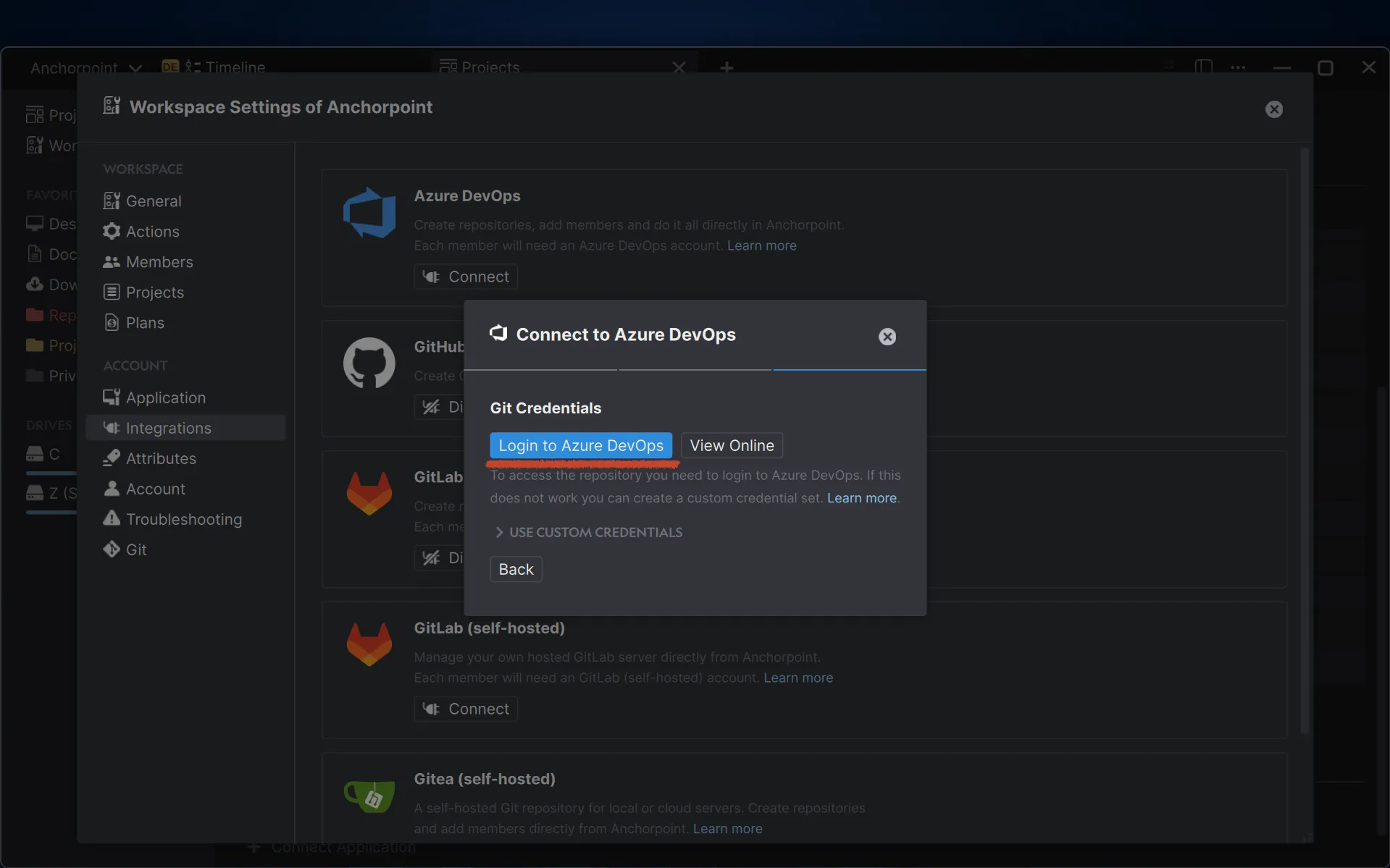
Task: Click the Azure DevOps icon in dialog title
Action: (498, 333)
